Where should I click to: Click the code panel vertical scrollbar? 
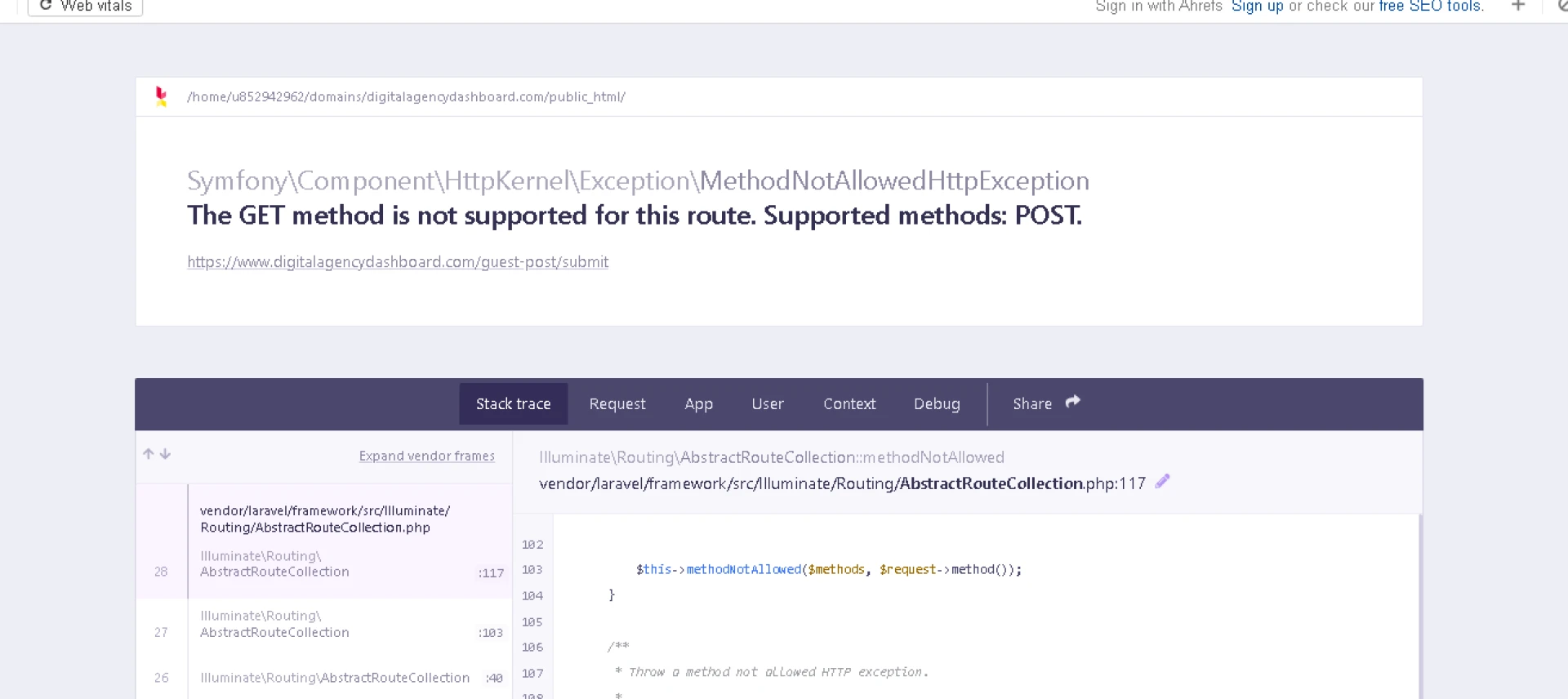tap(1419, 604)
